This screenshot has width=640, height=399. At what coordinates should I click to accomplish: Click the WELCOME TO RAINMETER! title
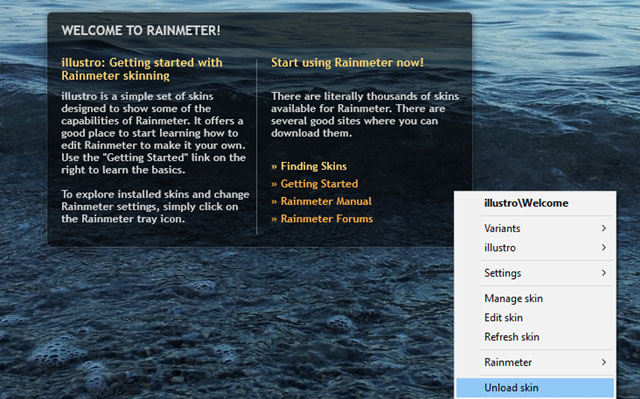click(141, 31)
